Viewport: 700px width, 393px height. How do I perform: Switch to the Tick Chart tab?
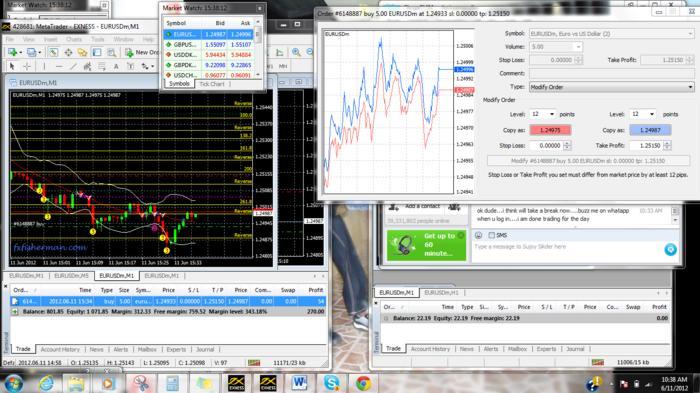pos(212,84)
